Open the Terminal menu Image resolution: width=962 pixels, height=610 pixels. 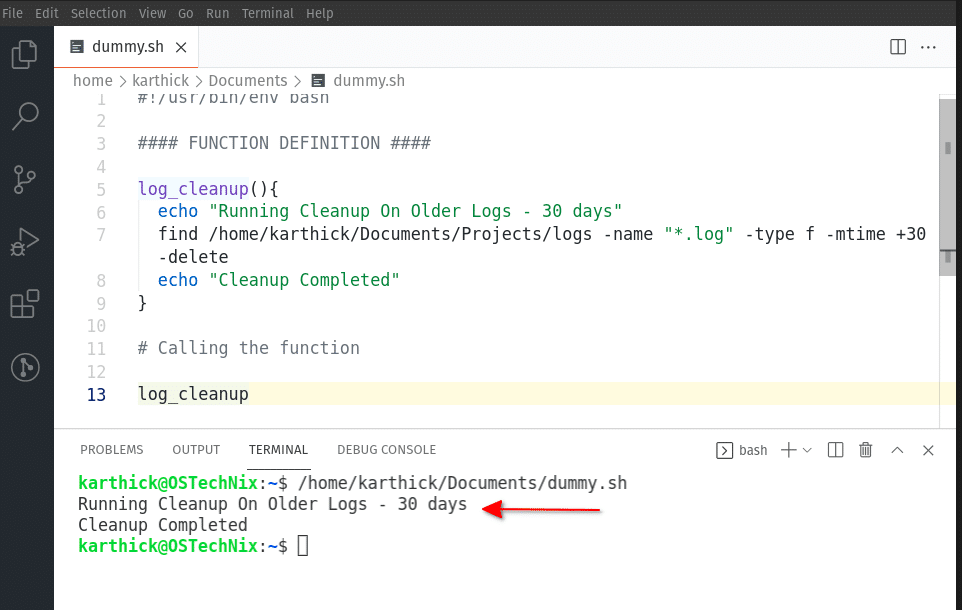266,13
